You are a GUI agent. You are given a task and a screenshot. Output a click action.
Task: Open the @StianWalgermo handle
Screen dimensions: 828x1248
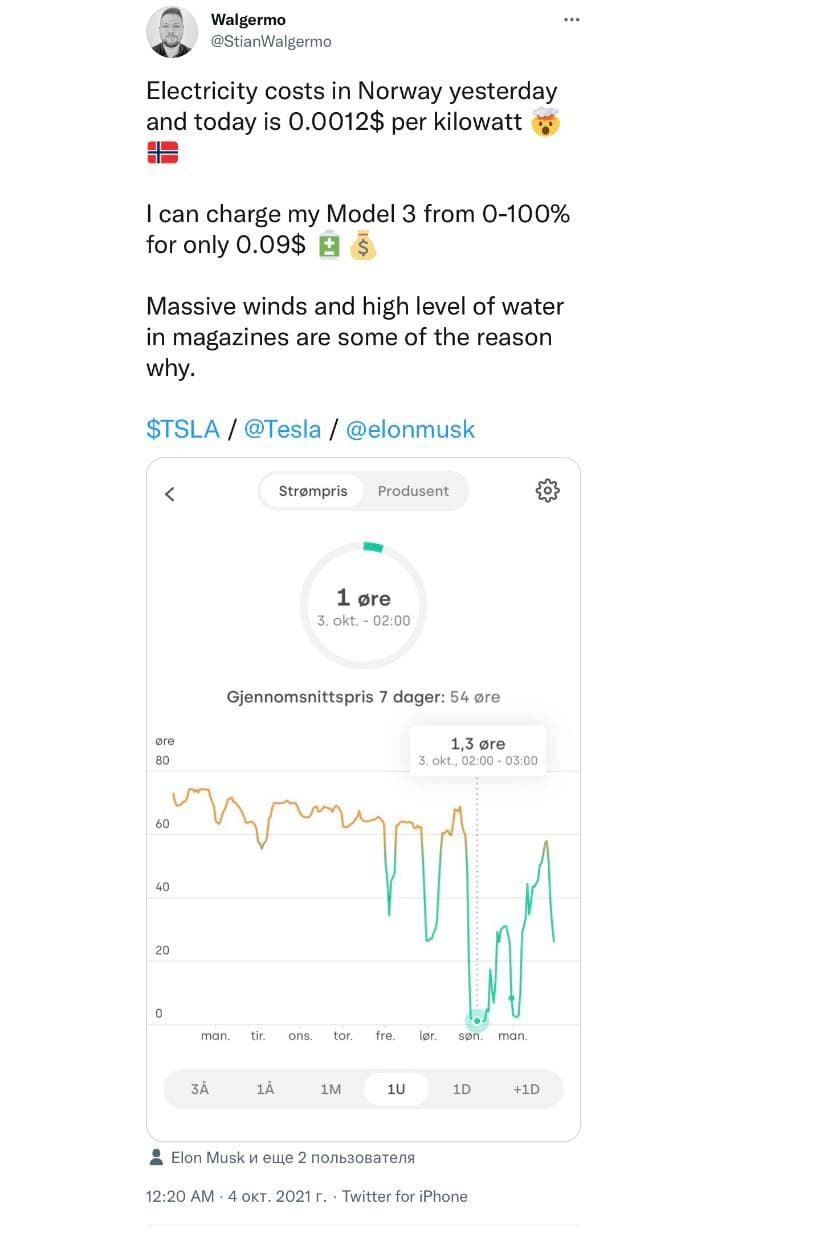pyautogui.click(x=271, y=42)
